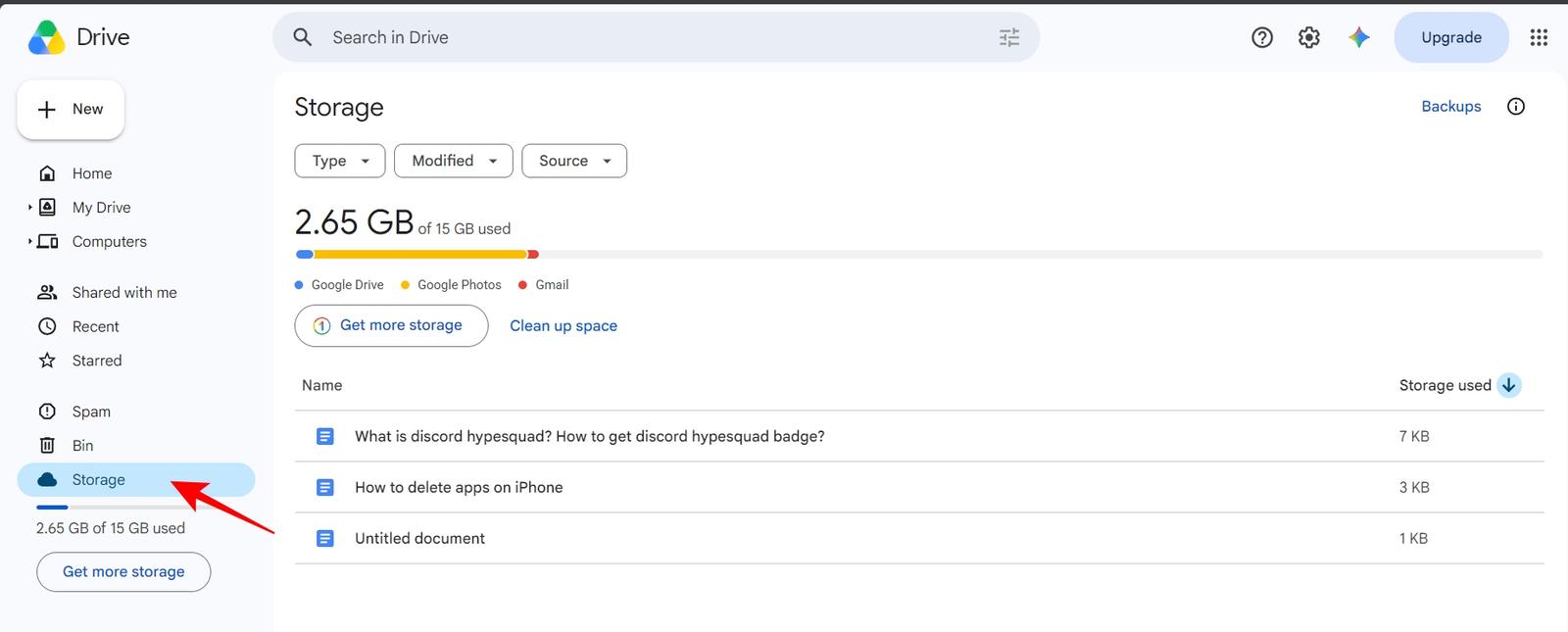Select 'How to delete apps on iPhone' file name
This screenshot has height=632, width=1568.
click(459, 487)
